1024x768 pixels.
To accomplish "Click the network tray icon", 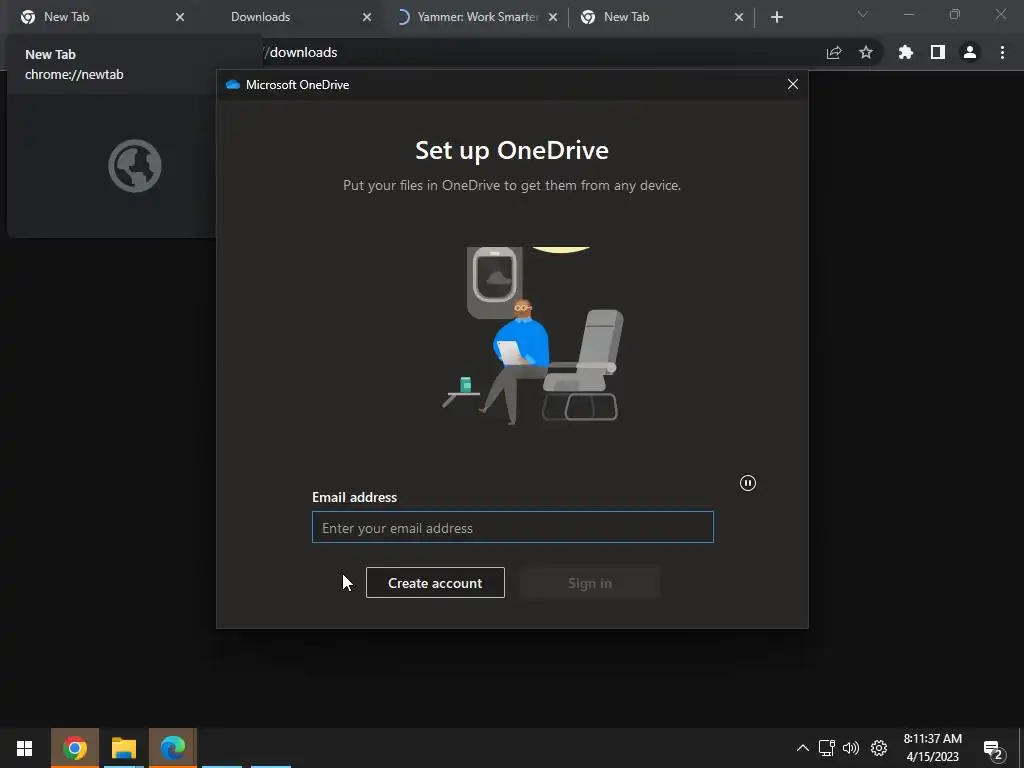I will 827,748.
